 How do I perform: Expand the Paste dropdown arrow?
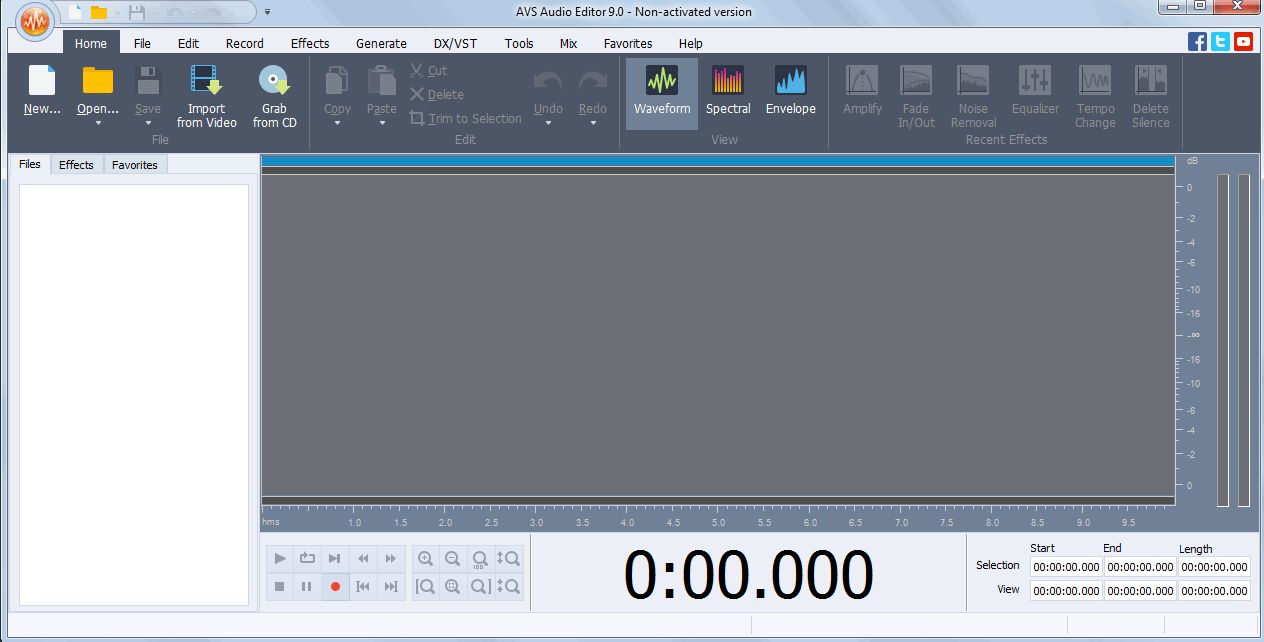pos(382,123)
